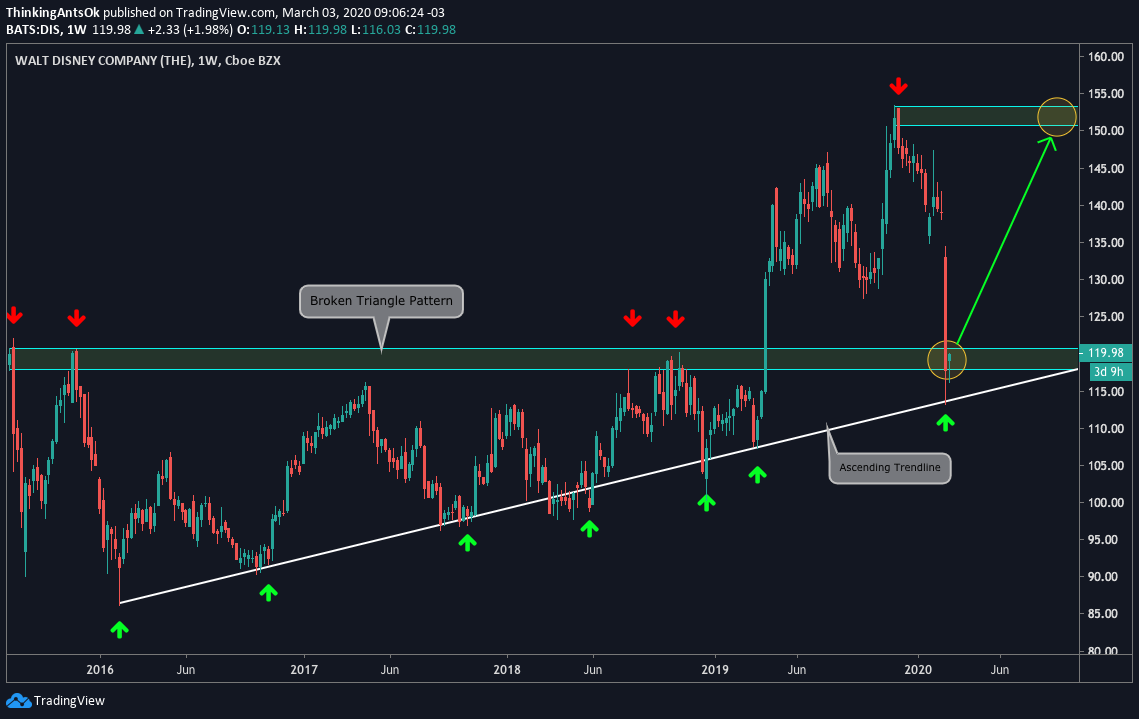Select the O:119.13 open value
The width and height of the screenshot is (1139, 719).
click(263, 30)
